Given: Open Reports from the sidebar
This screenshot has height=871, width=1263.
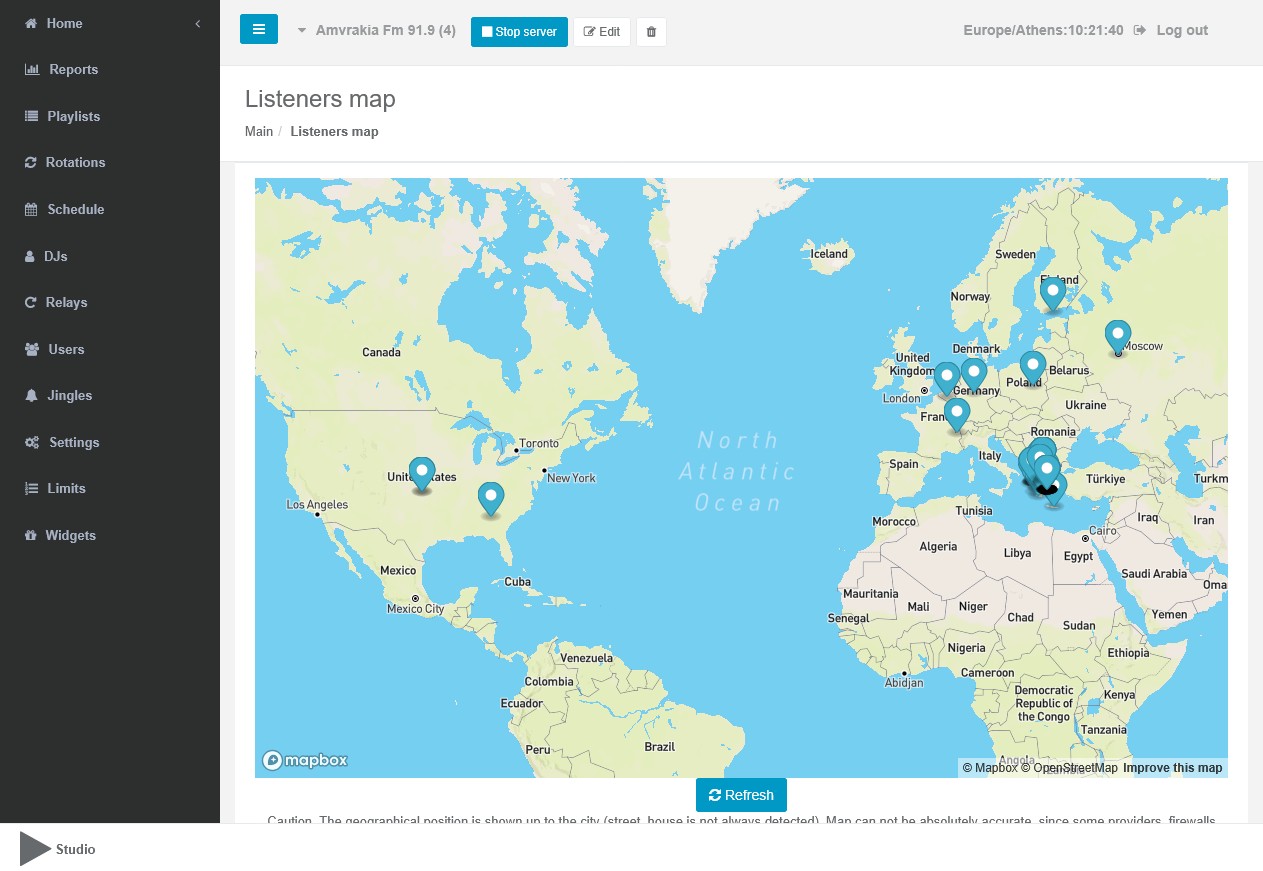Looking at the screenshot, I should 73,70.
